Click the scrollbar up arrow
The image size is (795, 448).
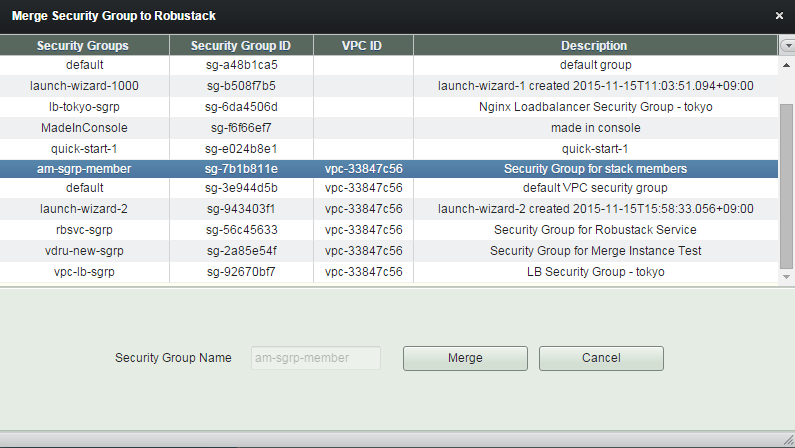point(786,65)
